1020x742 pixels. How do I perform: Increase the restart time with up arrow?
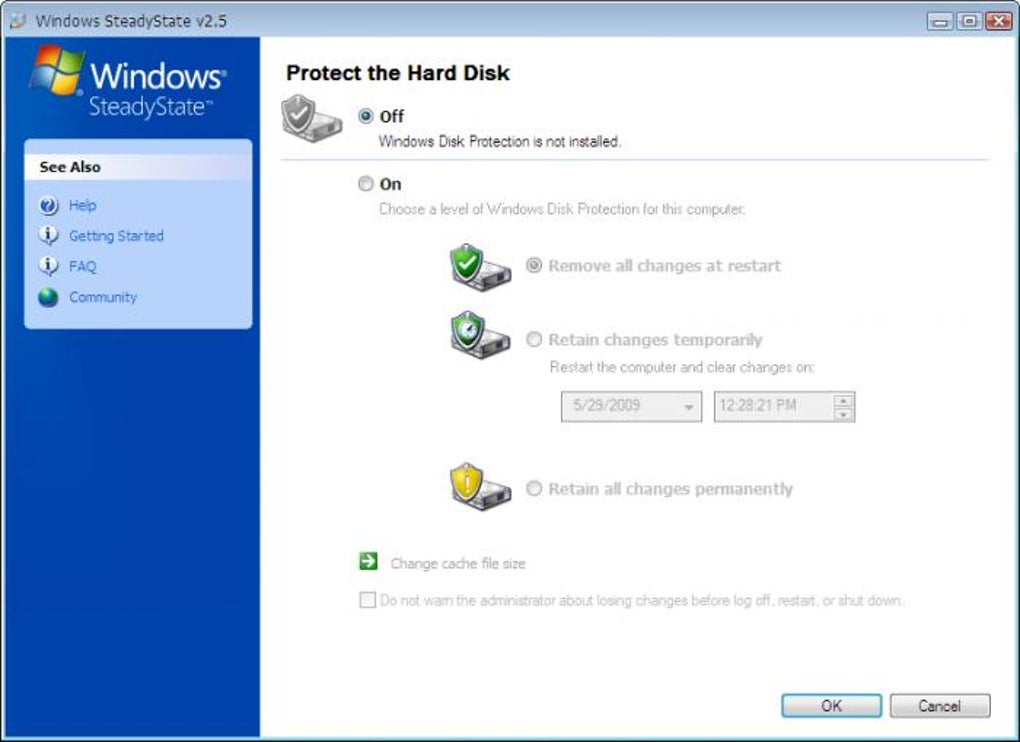pos(844,400)
